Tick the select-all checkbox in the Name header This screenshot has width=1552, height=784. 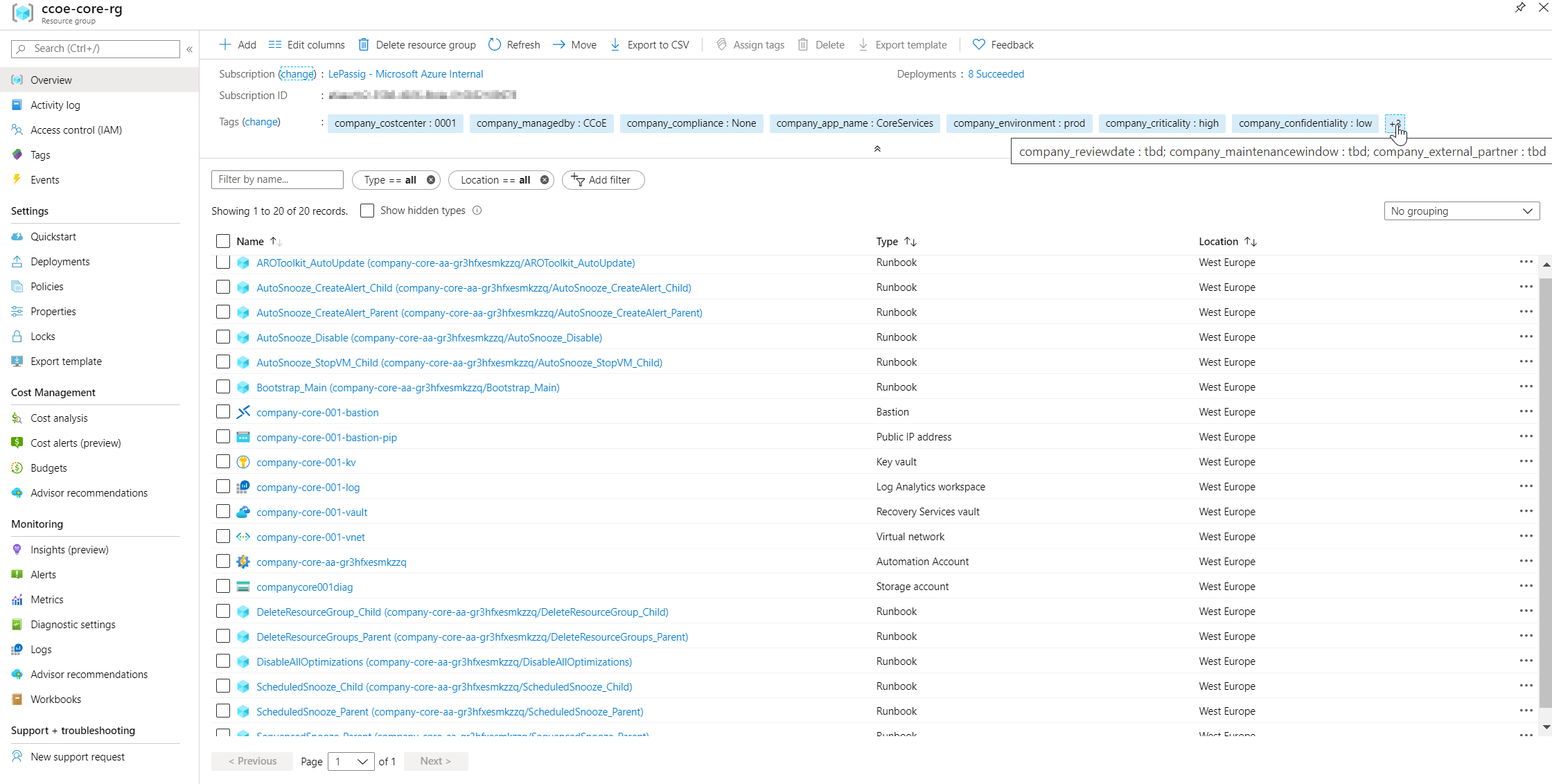click(223, 241)
